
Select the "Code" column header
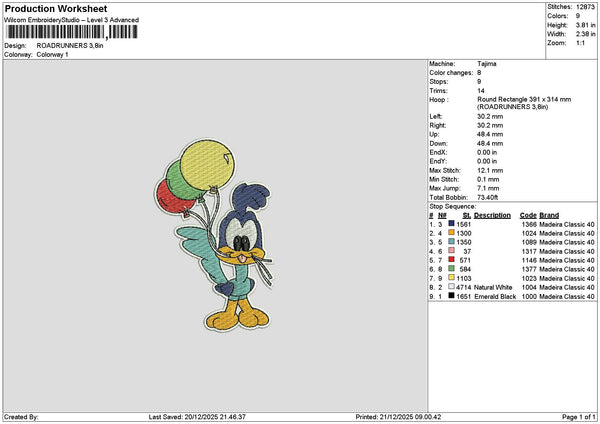pyautogui.click(x=528, y=215)
